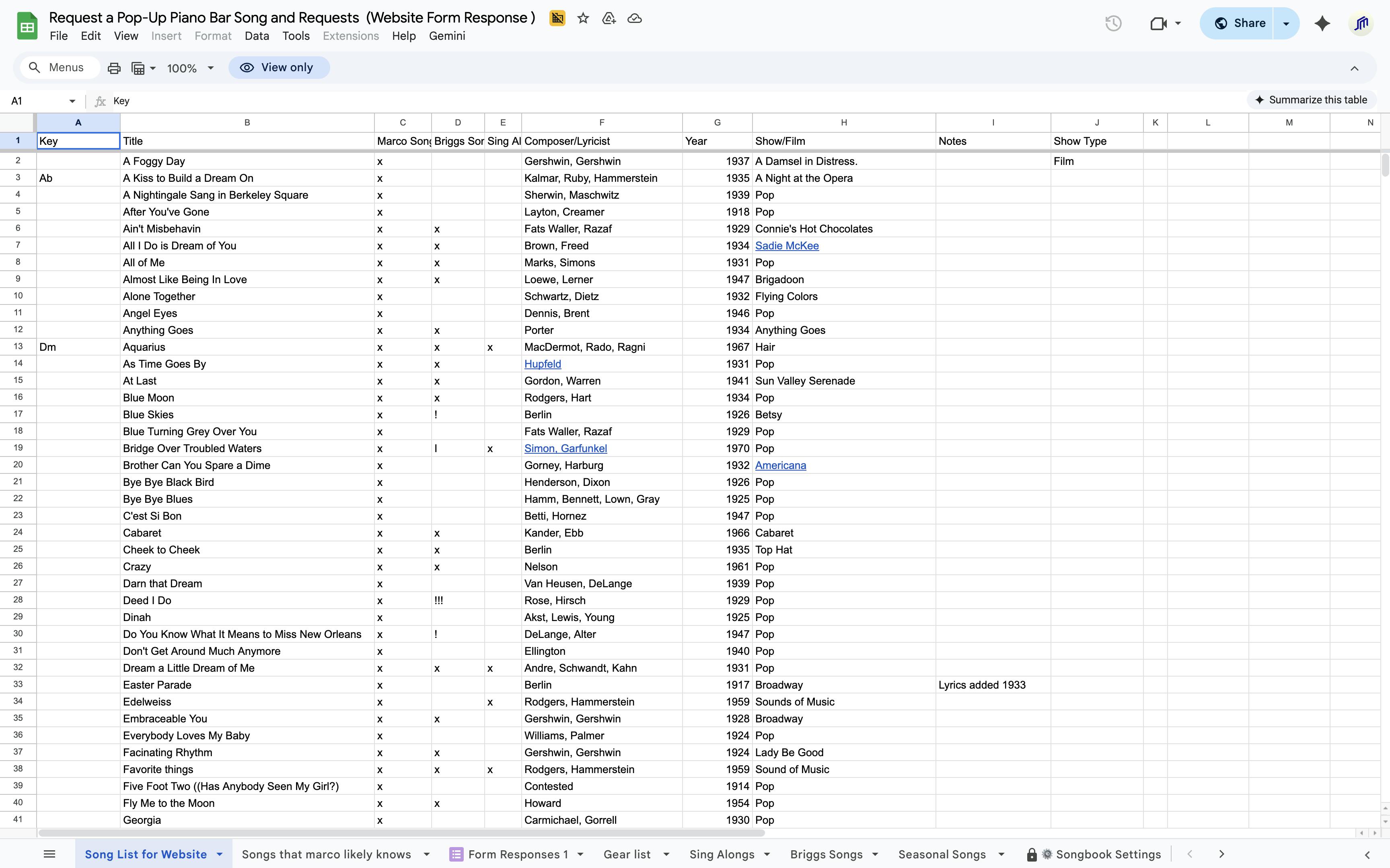Open the Sadie McKee hyperlink

point(787,245)
